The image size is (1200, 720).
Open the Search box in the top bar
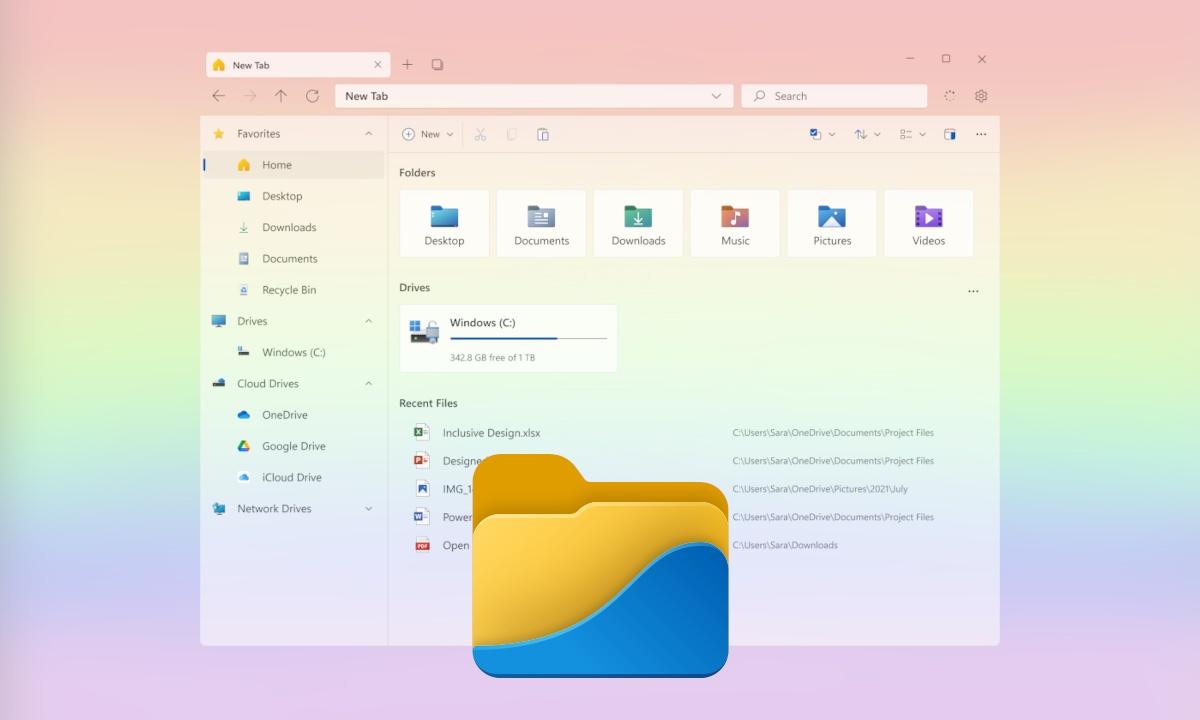click(x=833, y=95)
